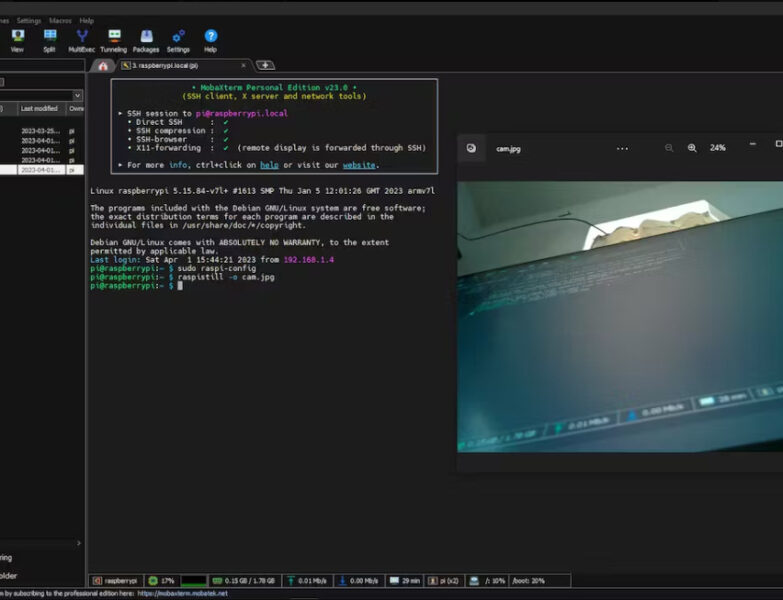Open the Macros menu

click(x=60, y=20)
